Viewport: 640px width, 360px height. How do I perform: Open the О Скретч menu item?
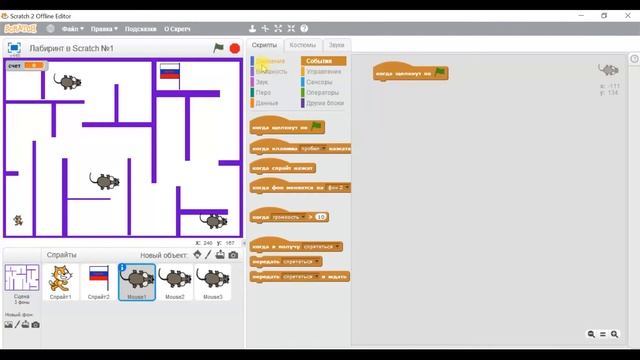(177, 29)
